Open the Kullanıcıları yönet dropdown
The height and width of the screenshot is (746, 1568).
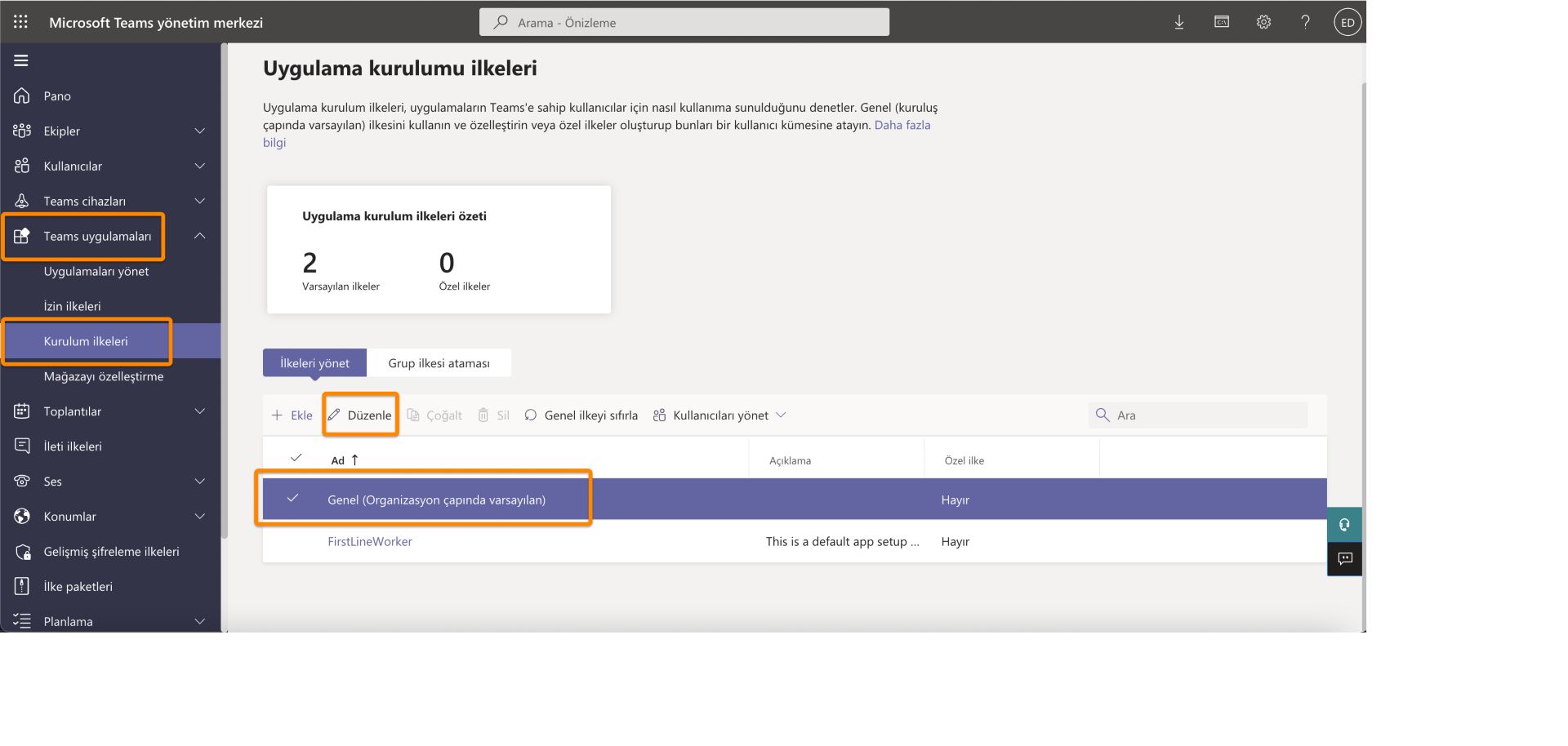(x=719, y=415)
